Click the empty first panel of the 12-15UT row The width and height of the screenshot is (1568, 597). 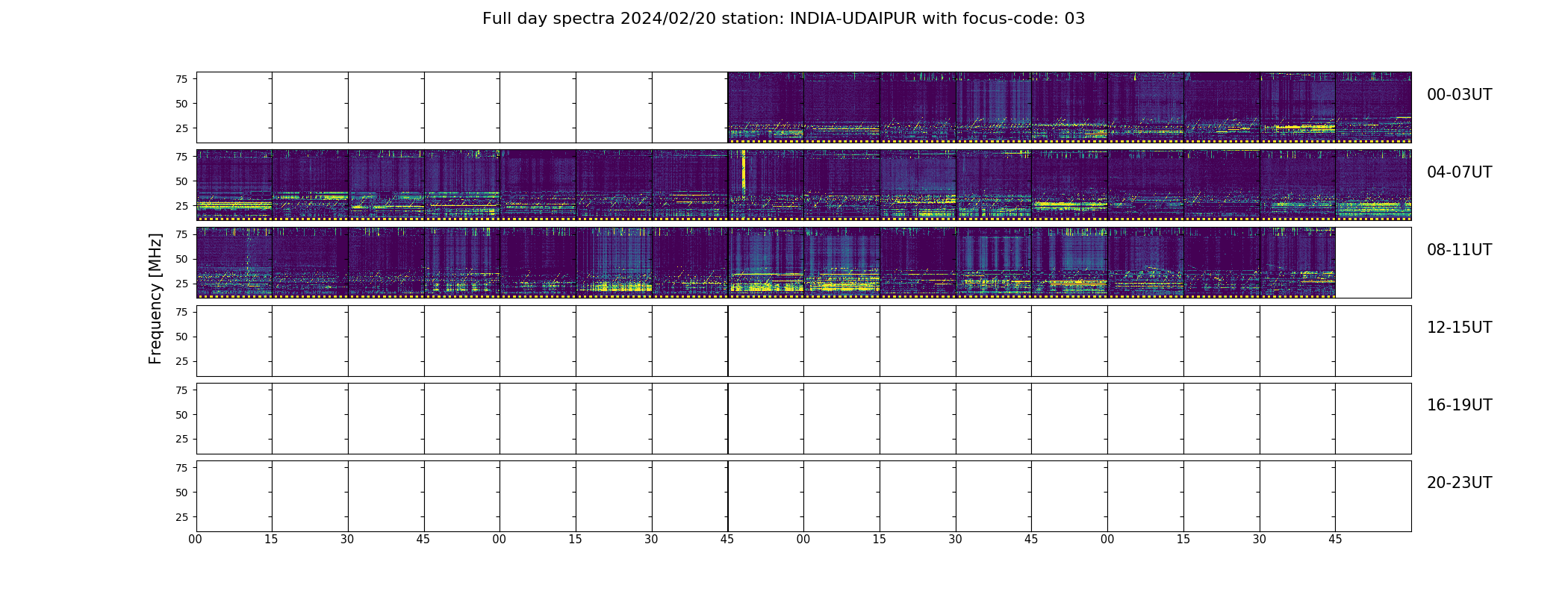pos(234,341)
